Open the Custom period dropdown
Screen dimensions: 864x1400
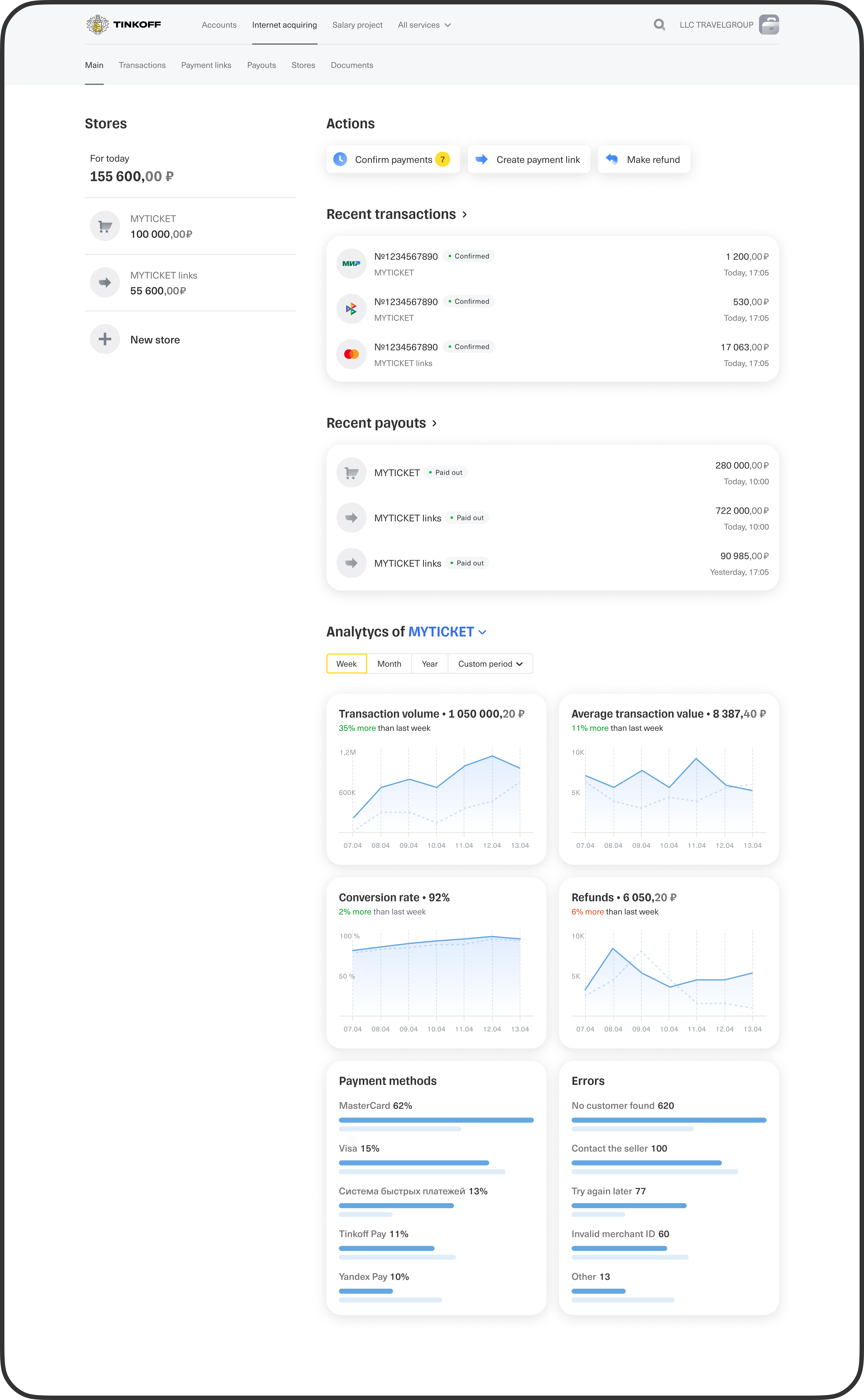point(490,664)
